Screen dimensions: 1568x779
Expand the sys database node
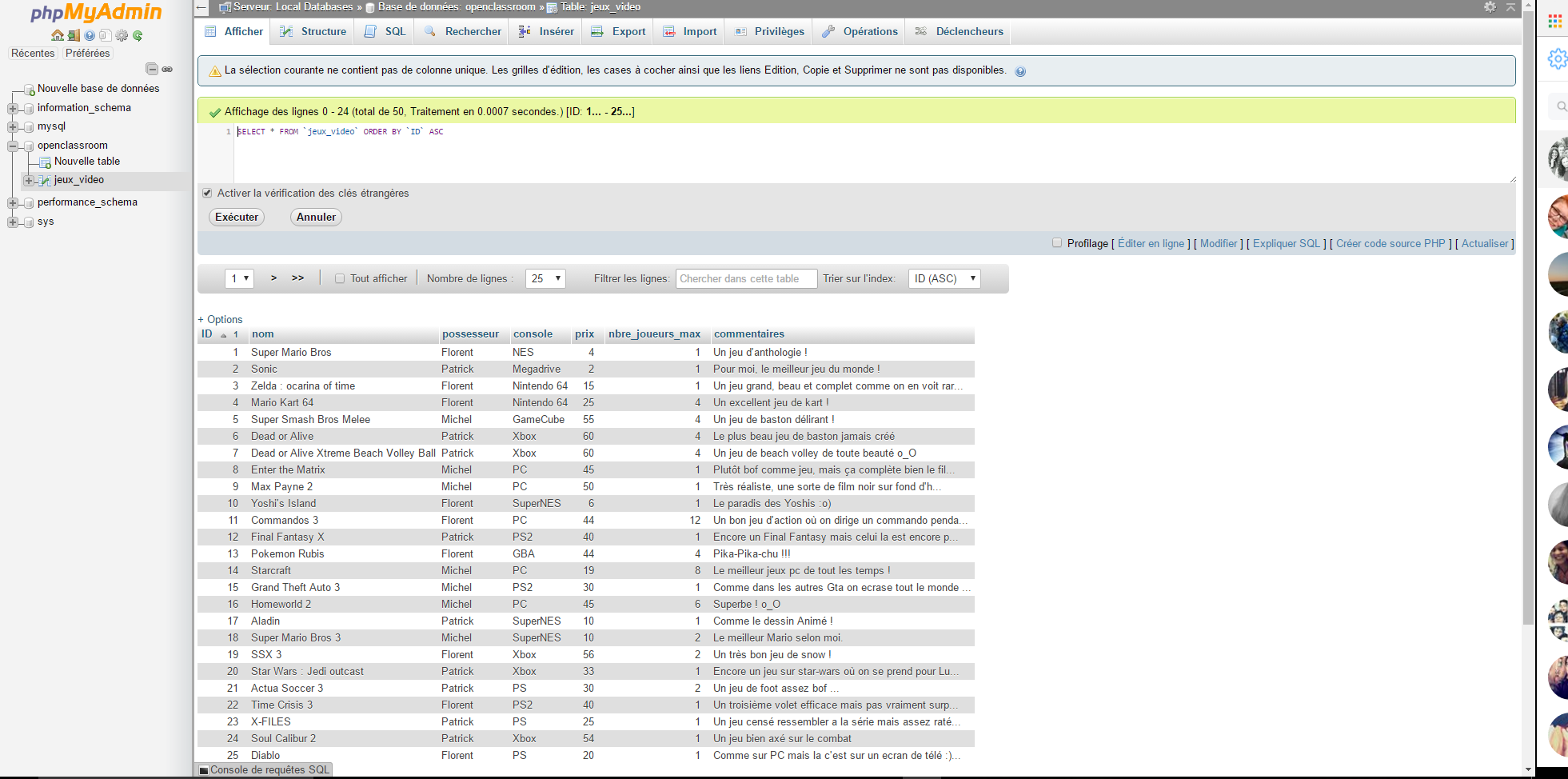pyautogui.click(x=13, y=222)
